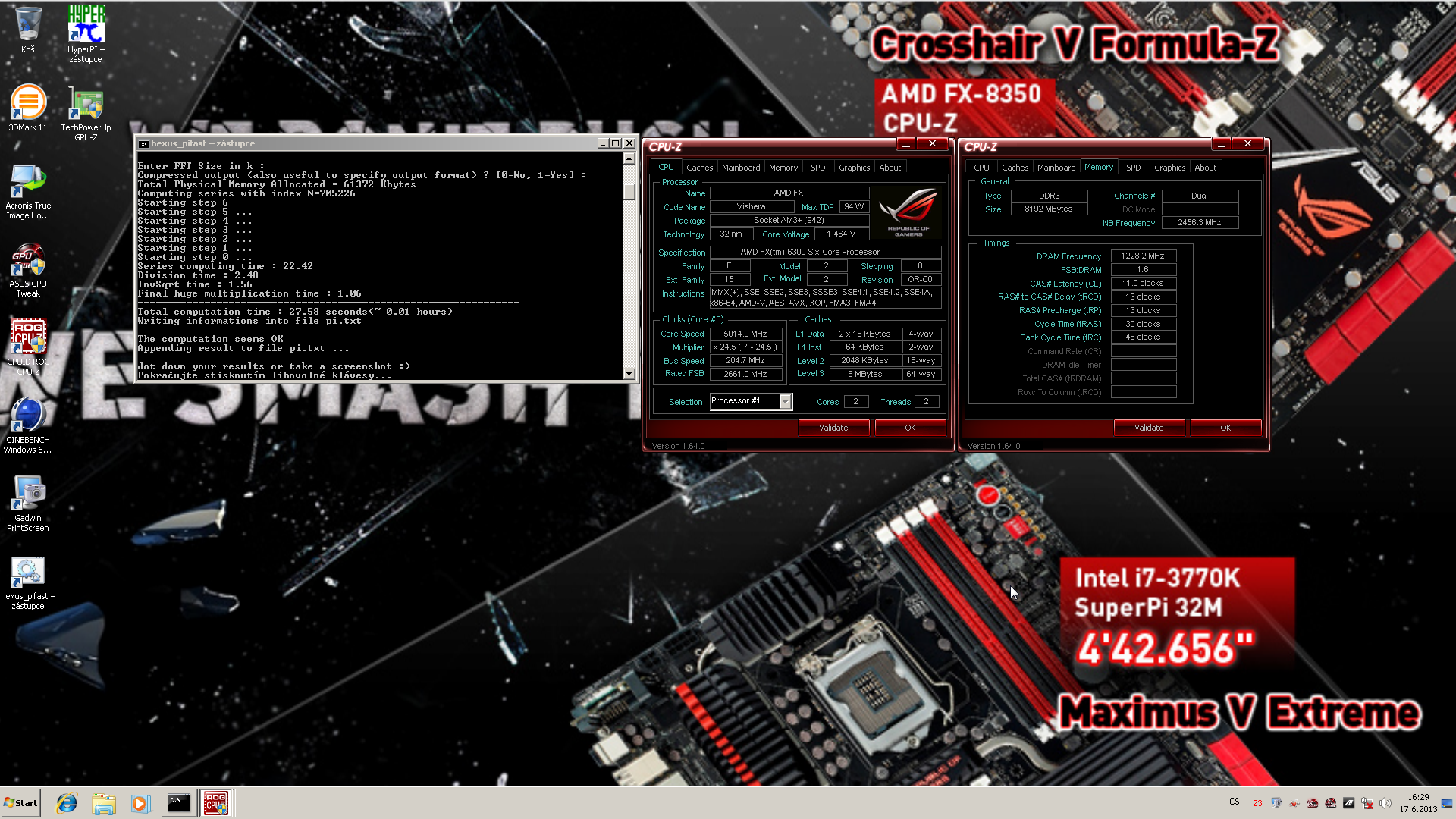Image resolution: width=1456 pixels, height=819 pixels.
Task: Scroll down in HyperPI terminal output
Action: coord(628,375)
